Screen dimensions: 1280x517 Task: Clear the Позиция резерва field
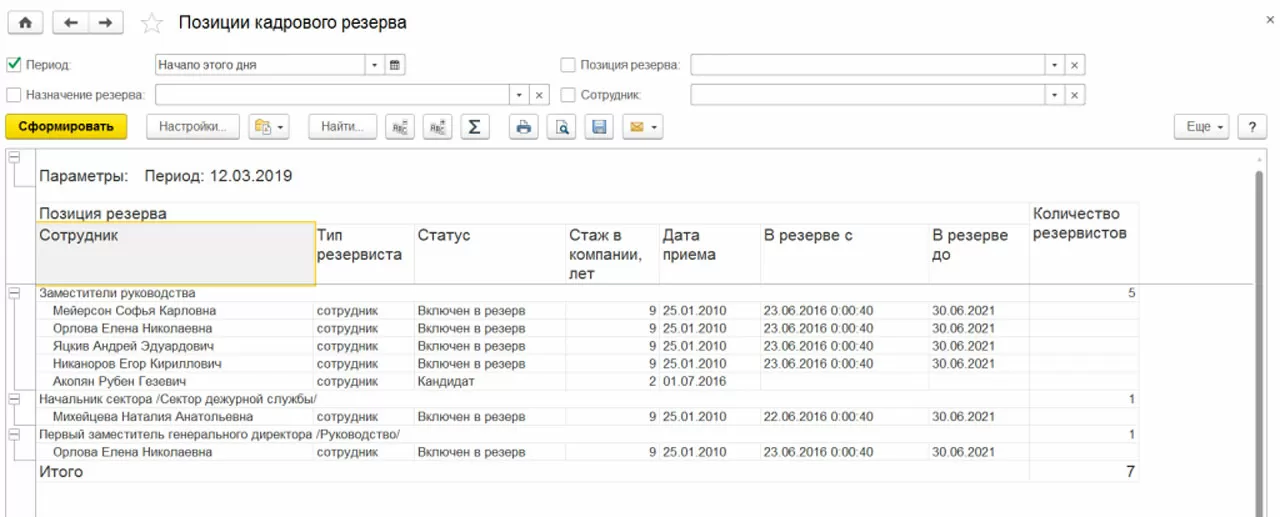pos(1075,65)
